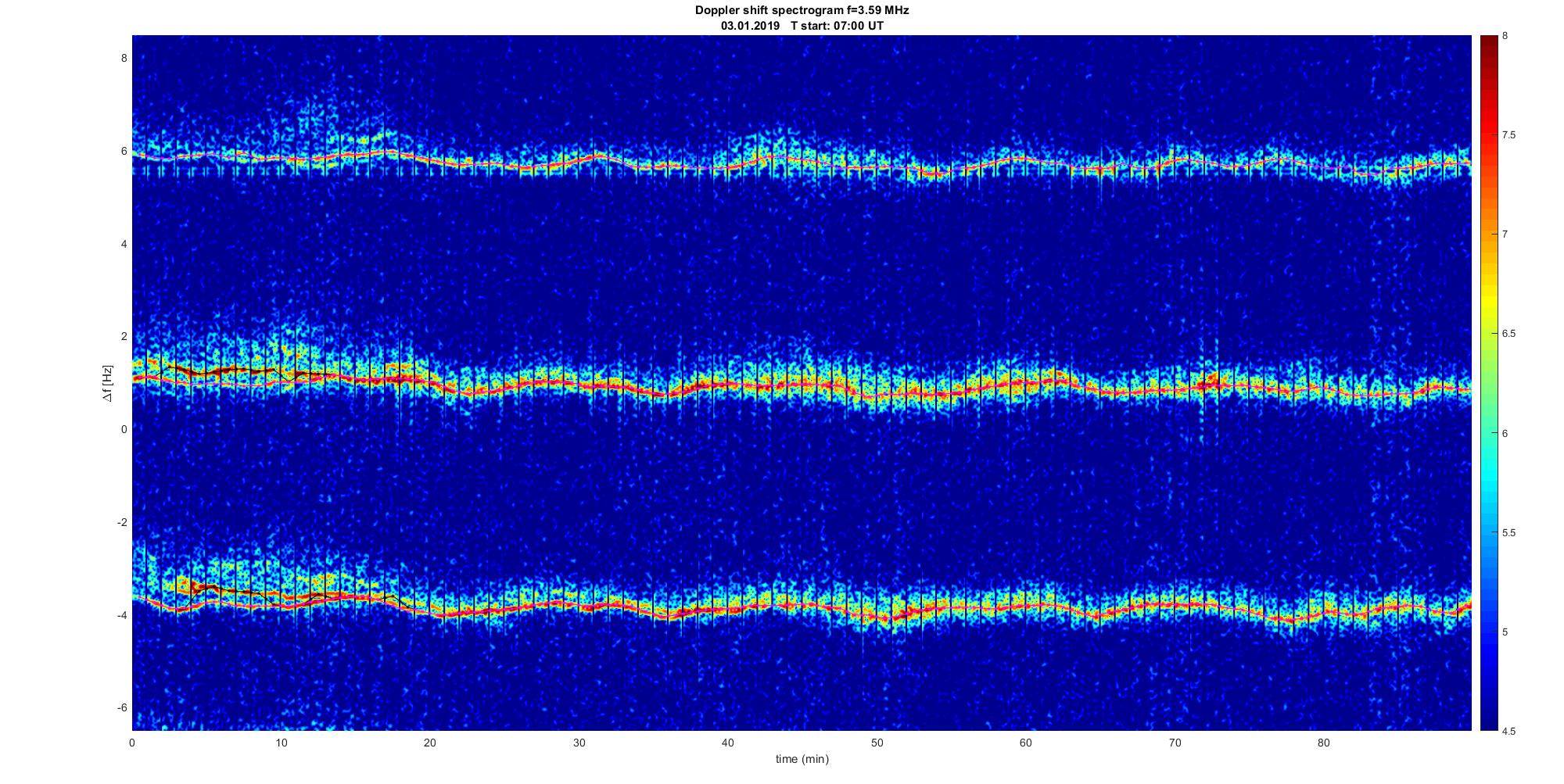
Task: Click the time-axis tick label '0'
Action: click(x=132, y=743)
